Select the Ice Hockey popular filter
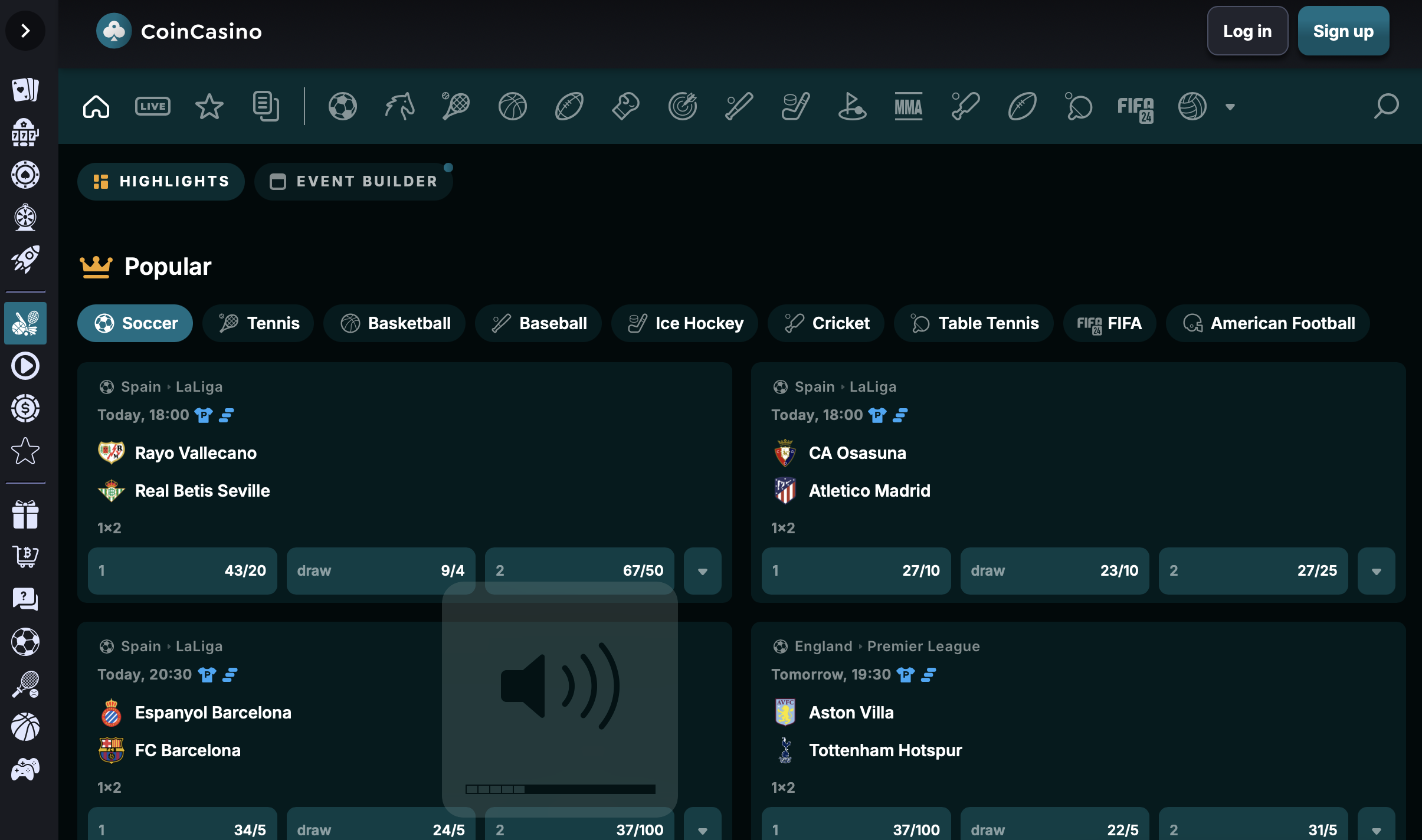 tap(684, 323)
